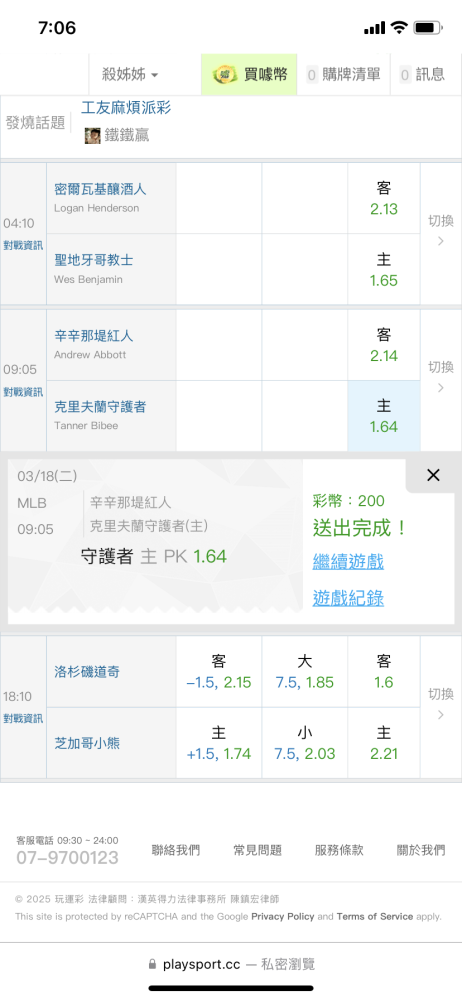Select 主 1.65 odds for 聖地牙哥教士
This screenshot has width=462, height=1000.
[x=384, y=270]
